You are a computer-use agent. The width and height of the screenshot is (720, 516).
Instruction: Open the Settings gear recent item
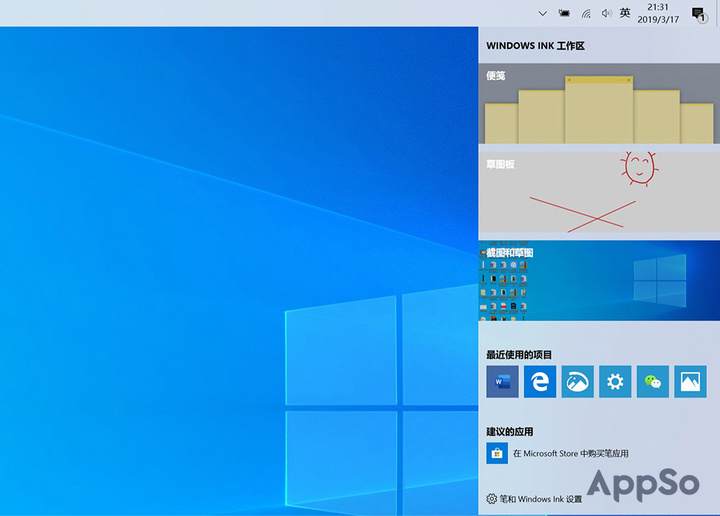(615, 381)
